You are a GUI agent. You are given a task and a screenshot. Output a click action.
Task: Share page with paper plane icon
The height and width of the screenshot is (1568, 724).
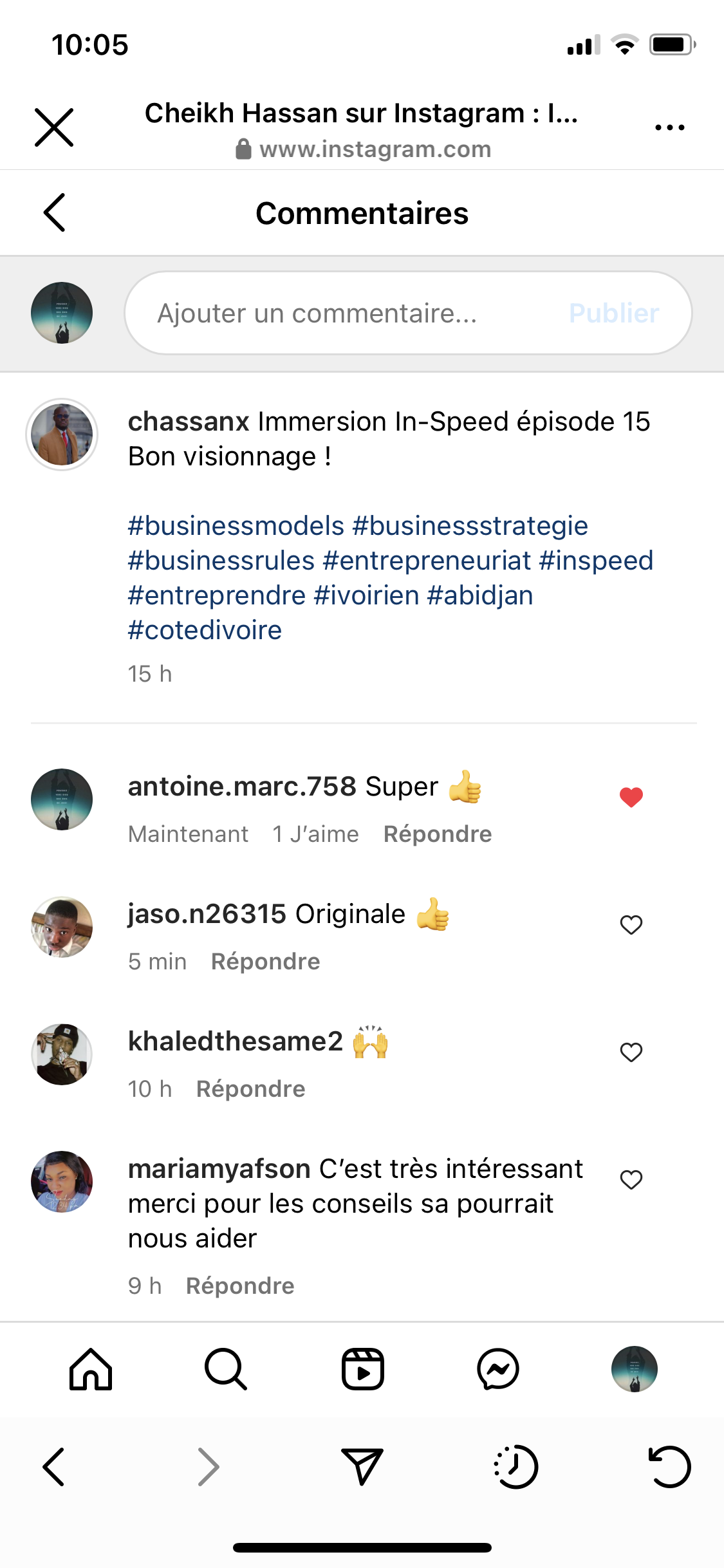point(362,1466)
